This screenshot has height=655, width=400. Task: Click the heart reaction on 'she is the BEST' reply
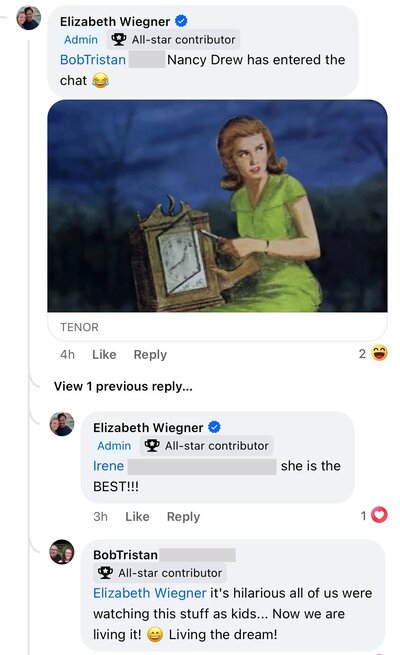coord(380,515)
